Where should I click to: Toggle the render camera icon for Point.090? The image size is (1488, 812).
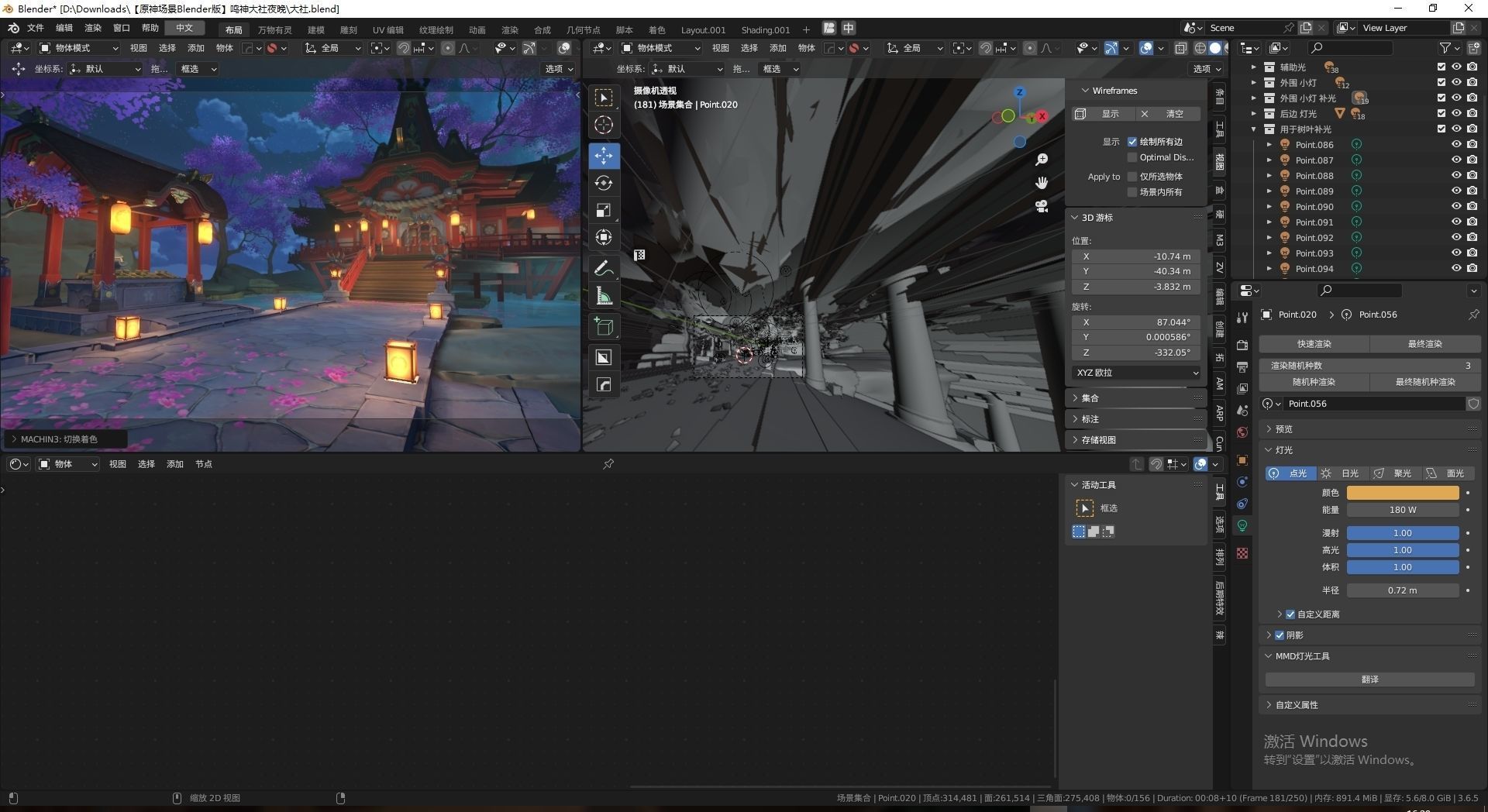1472,207
